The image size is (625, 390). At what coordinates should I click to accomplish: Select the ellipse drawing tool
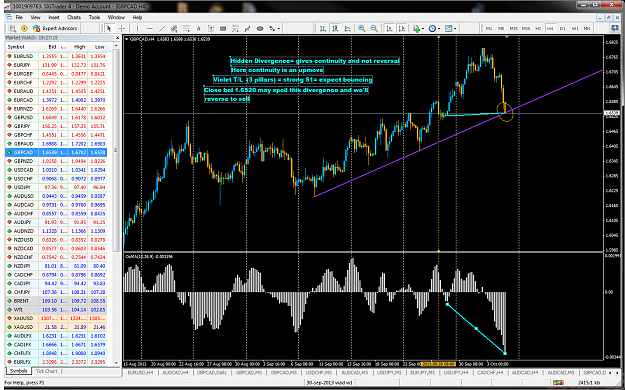pos(260,28)
